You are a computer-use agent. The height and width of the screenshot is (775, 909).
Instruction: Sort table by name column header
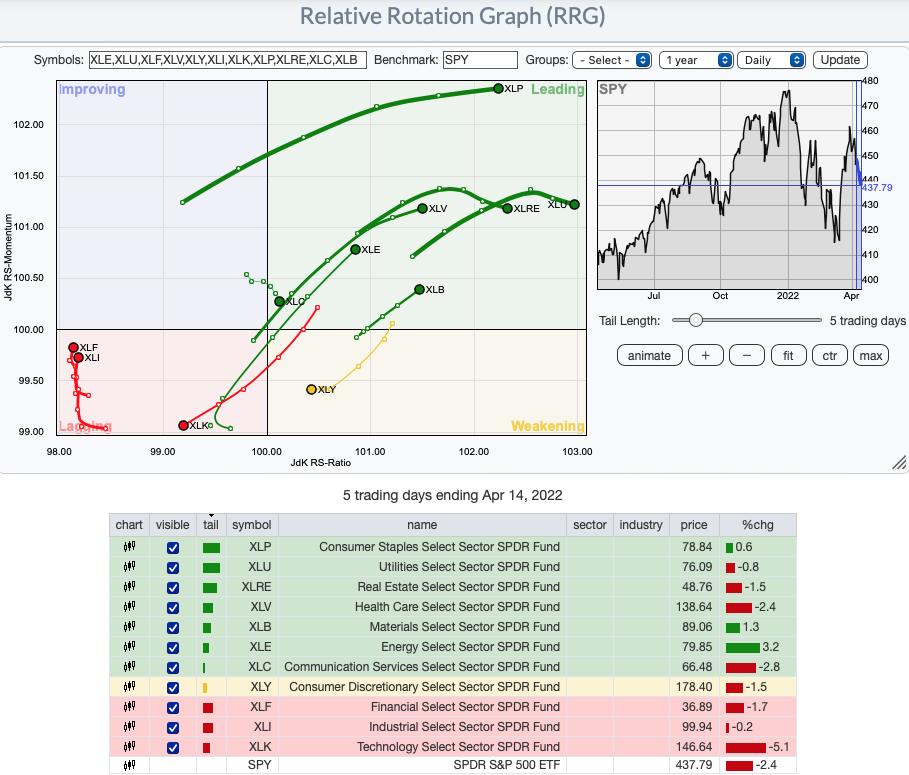(422, 525)
